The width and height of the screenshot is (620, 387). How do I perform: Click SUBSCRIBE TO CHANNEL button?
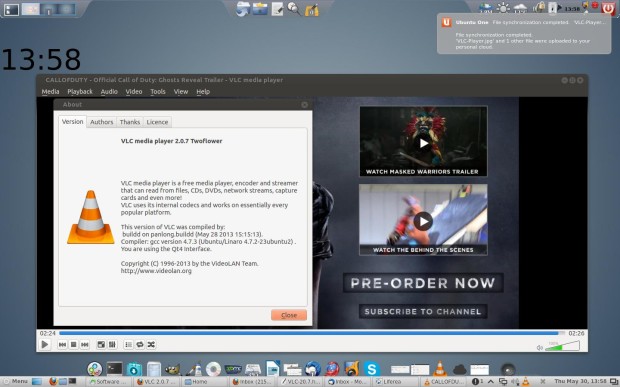[423, 311]
